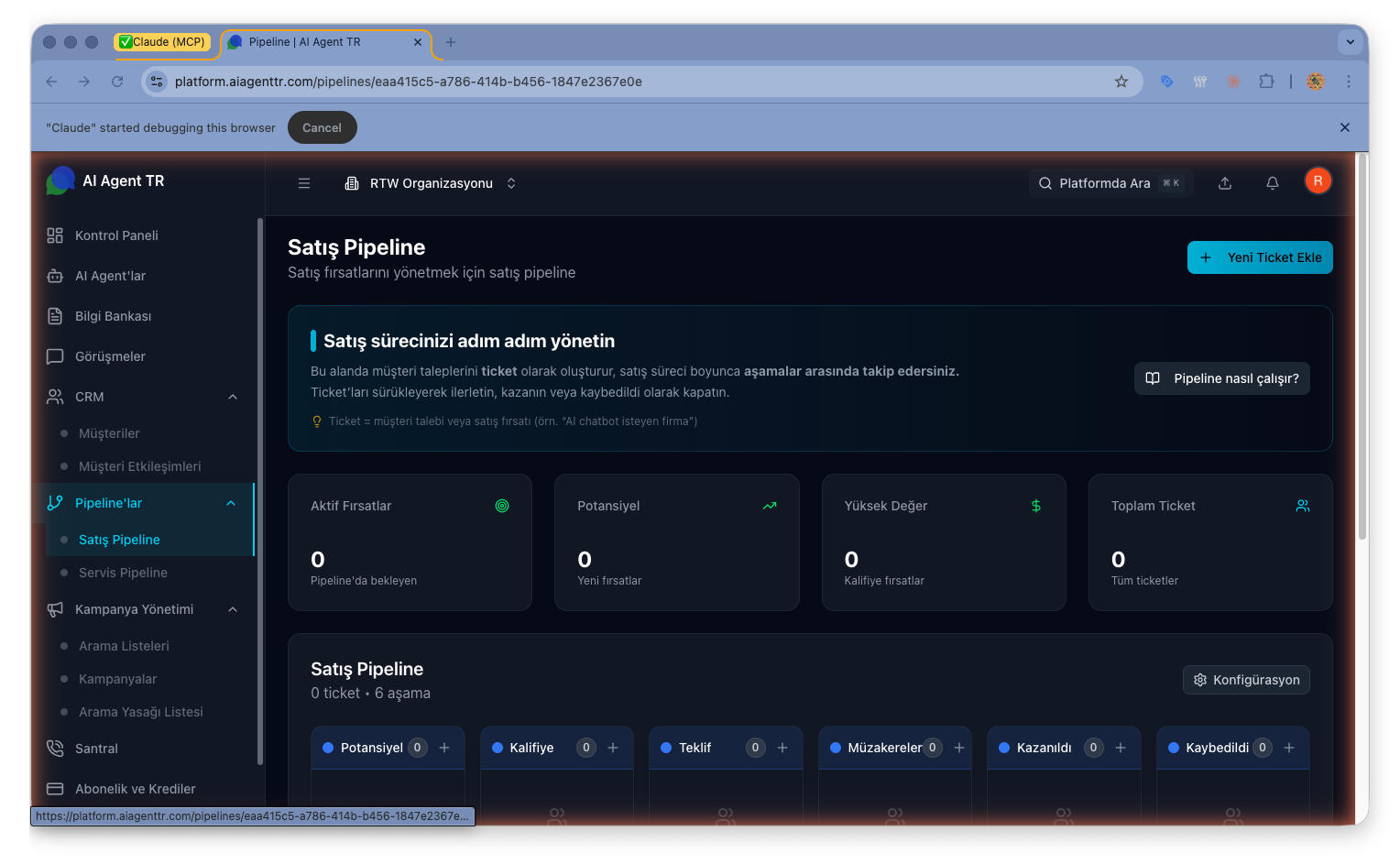This screenshot has width=1400, height=864.
Task: Open Kontrol Paneli from the sidebar
Action: pyautogui.click(x=115, y=235)
